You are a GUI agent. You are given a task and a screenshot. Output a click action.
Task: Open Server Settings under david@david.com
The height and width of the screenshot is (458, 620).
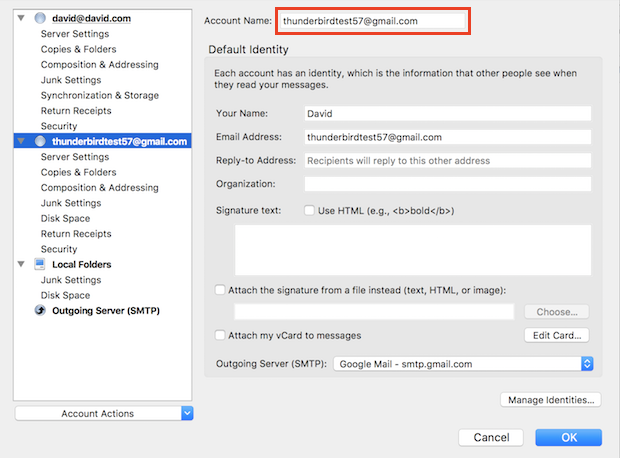click(x=75, y=34)
